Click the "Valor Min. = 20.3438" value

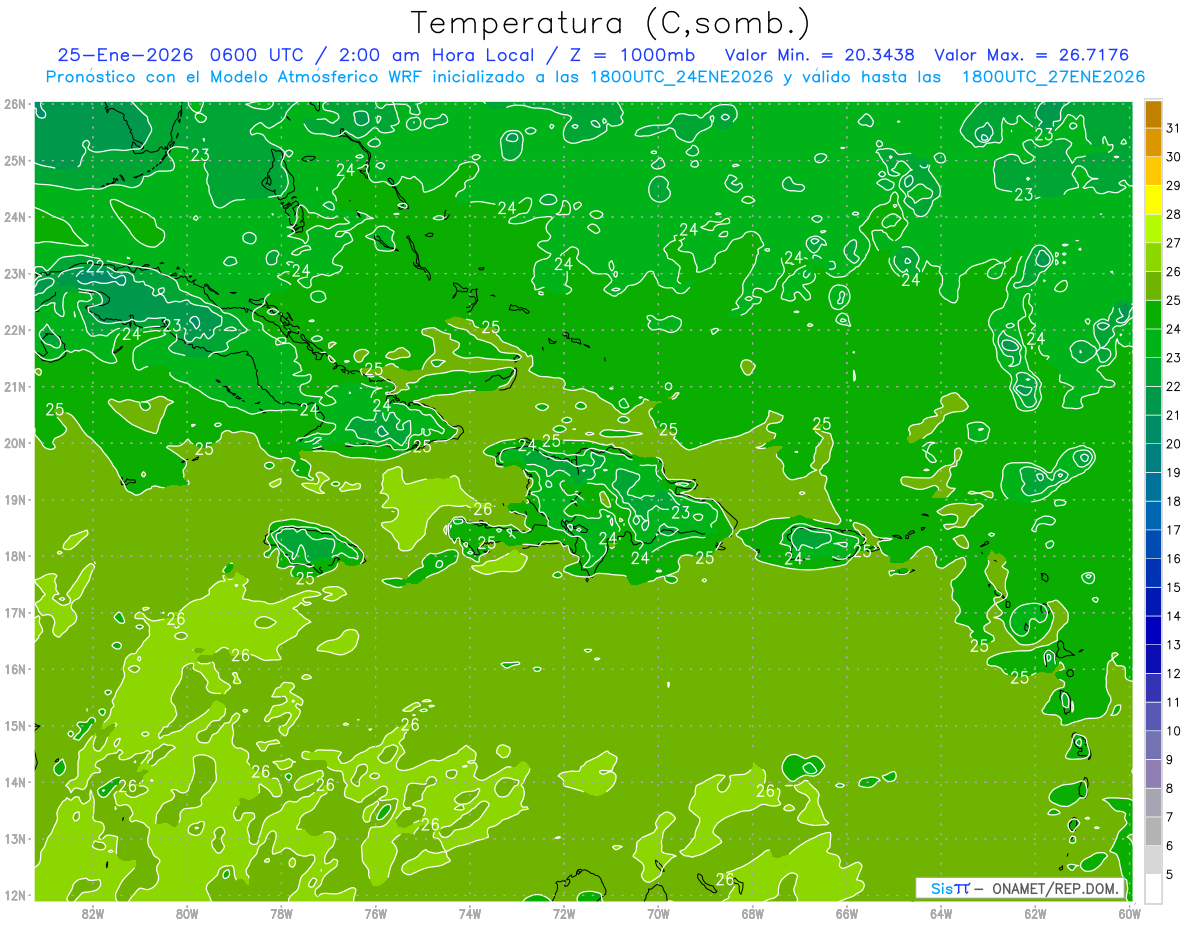pos(820,55)
